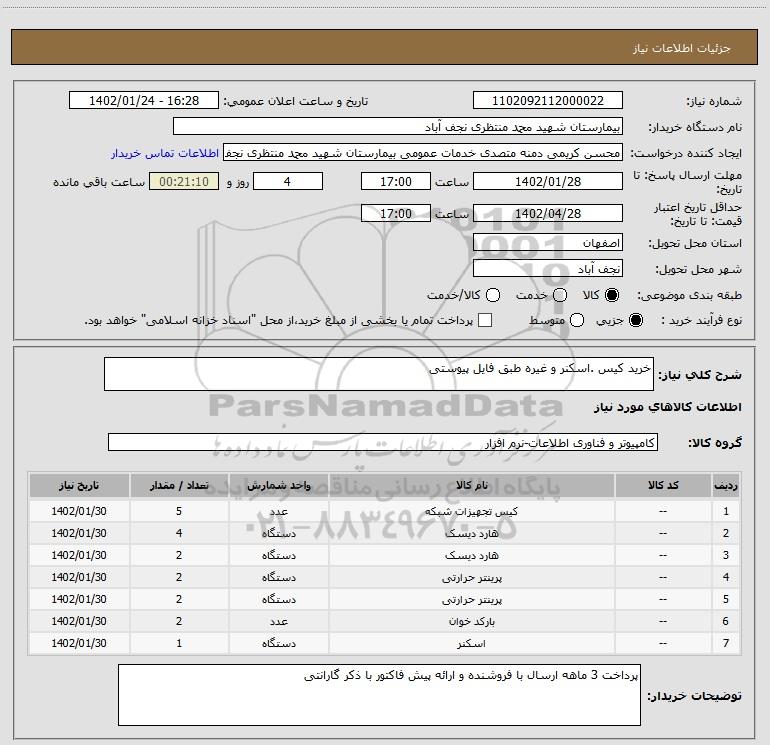The width and height of the screenshot is (770, 745).
Task: Open the اطلاعات تماس خریدار link
Action: click(x=165, y=153)
